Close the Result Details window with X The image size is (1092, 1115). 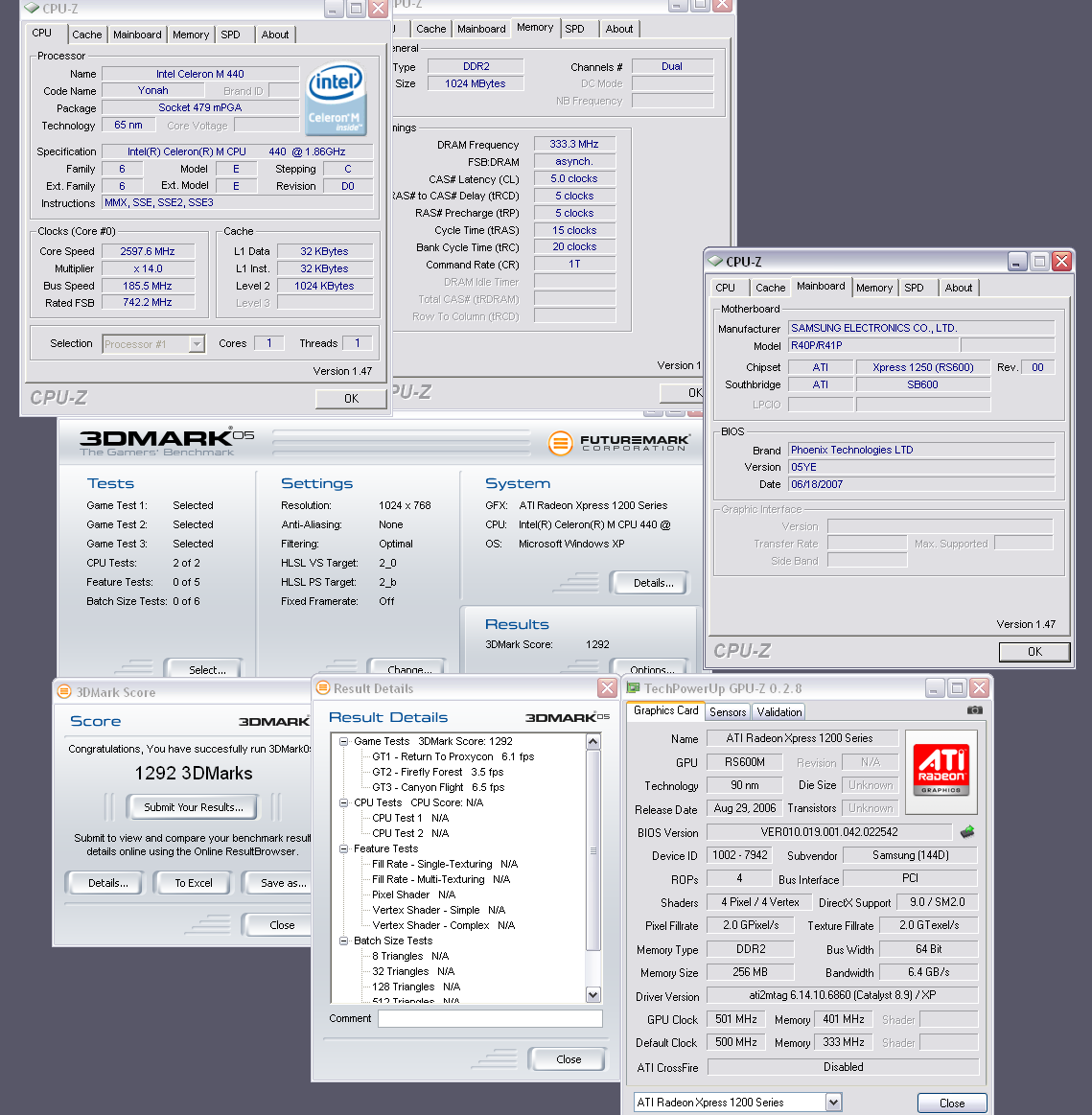607,687
